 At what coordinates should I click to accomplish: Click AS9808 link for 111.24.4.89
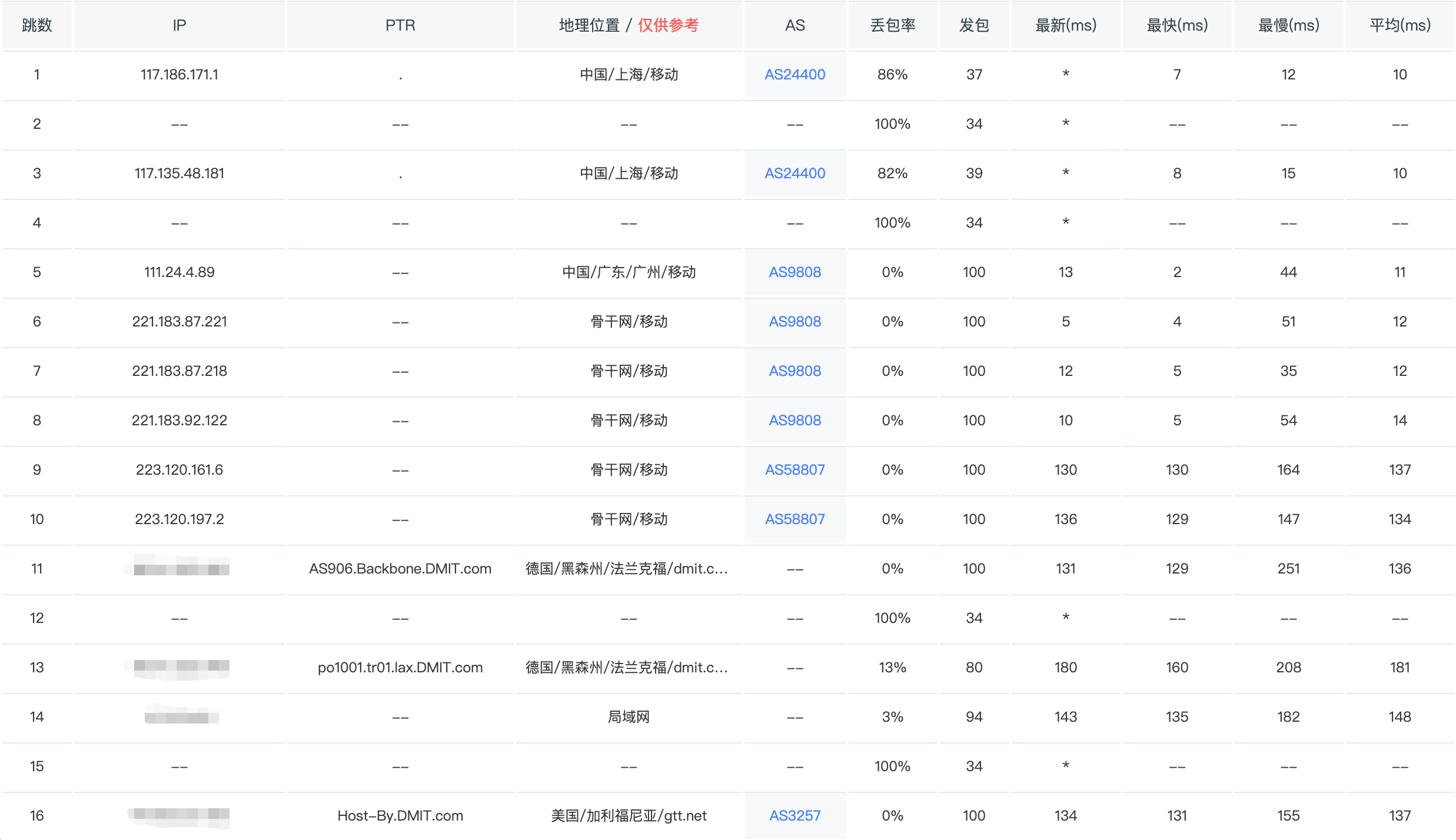(795, 272)
